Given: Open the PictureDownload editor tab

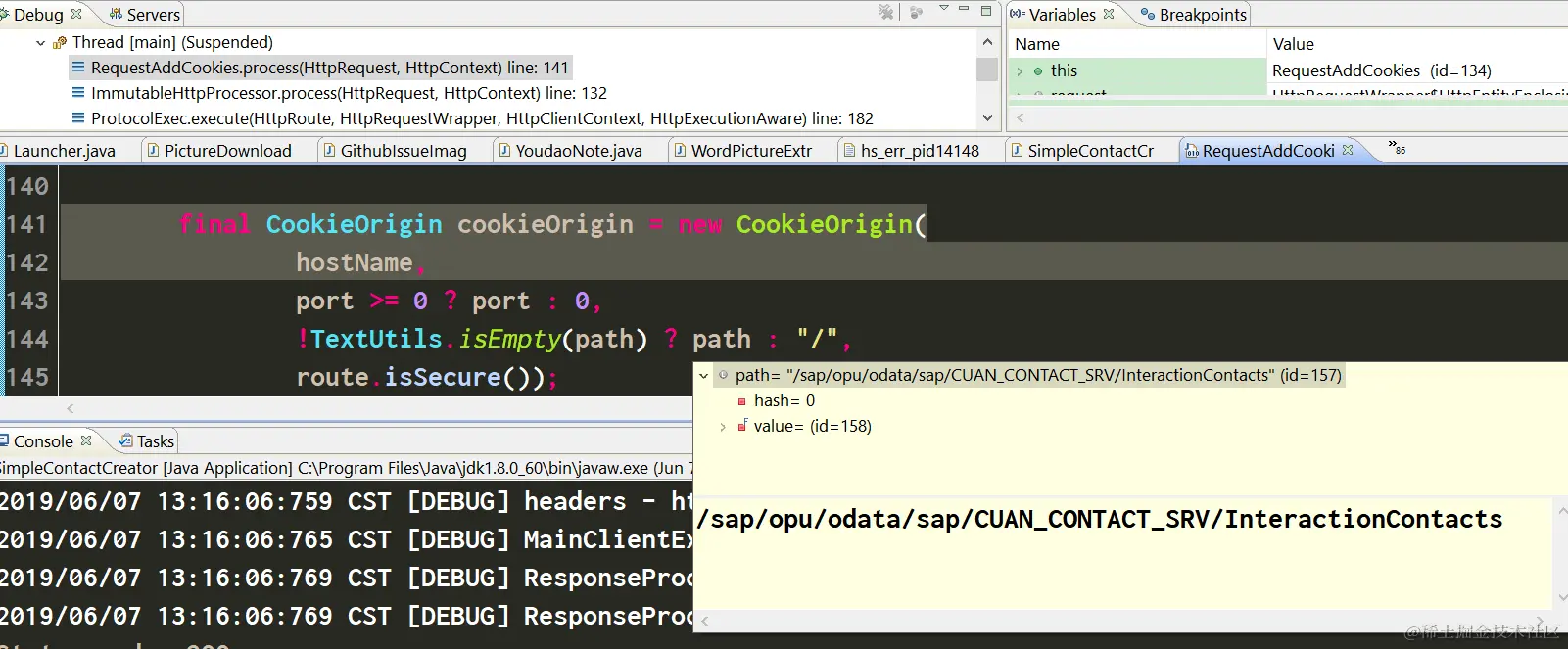Looking at the screenshot, I should point(227,151).
